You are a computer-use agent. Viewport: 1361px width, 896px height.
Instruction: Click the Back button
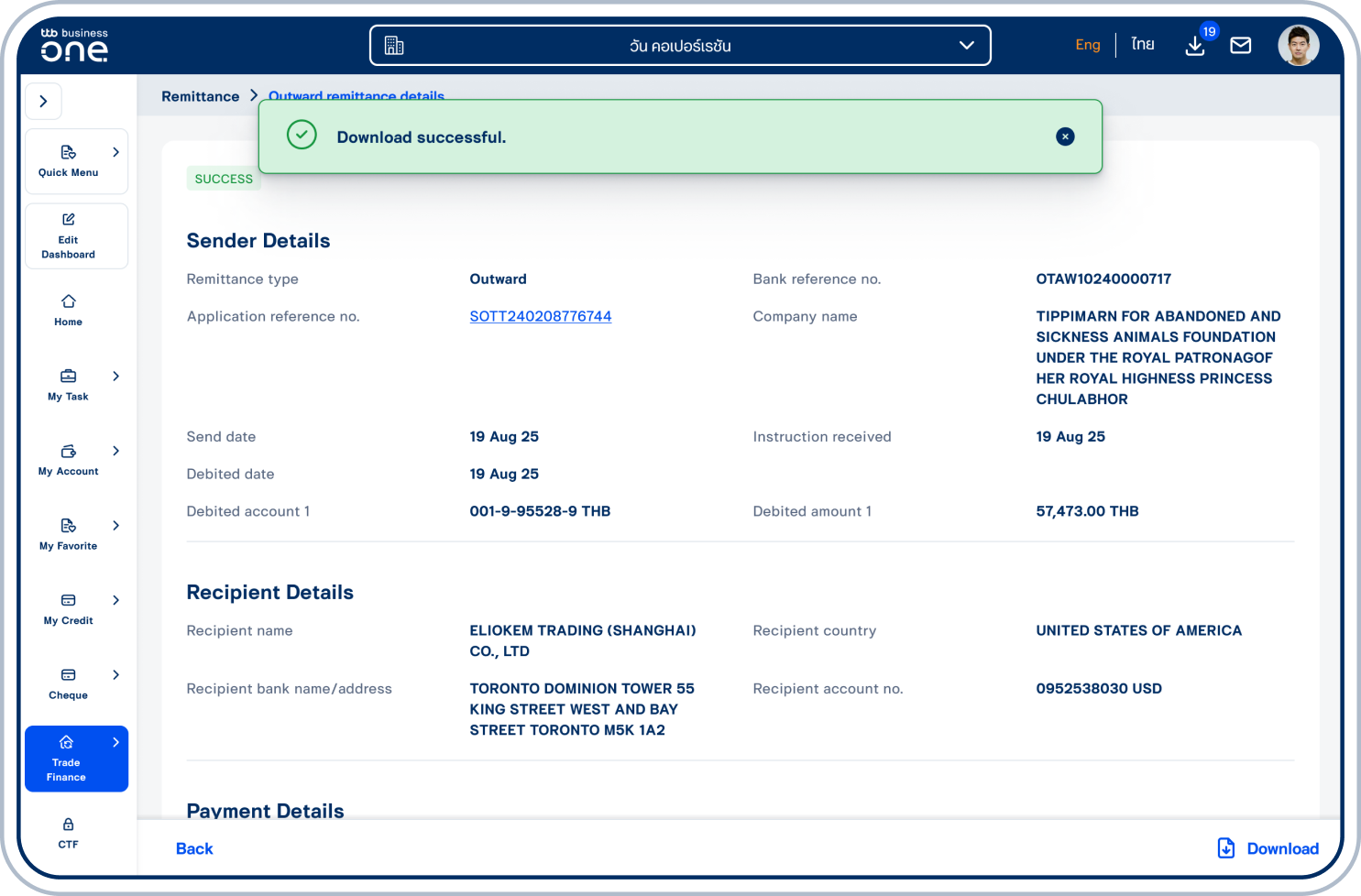pyautogui.click(x=194, y=848)
